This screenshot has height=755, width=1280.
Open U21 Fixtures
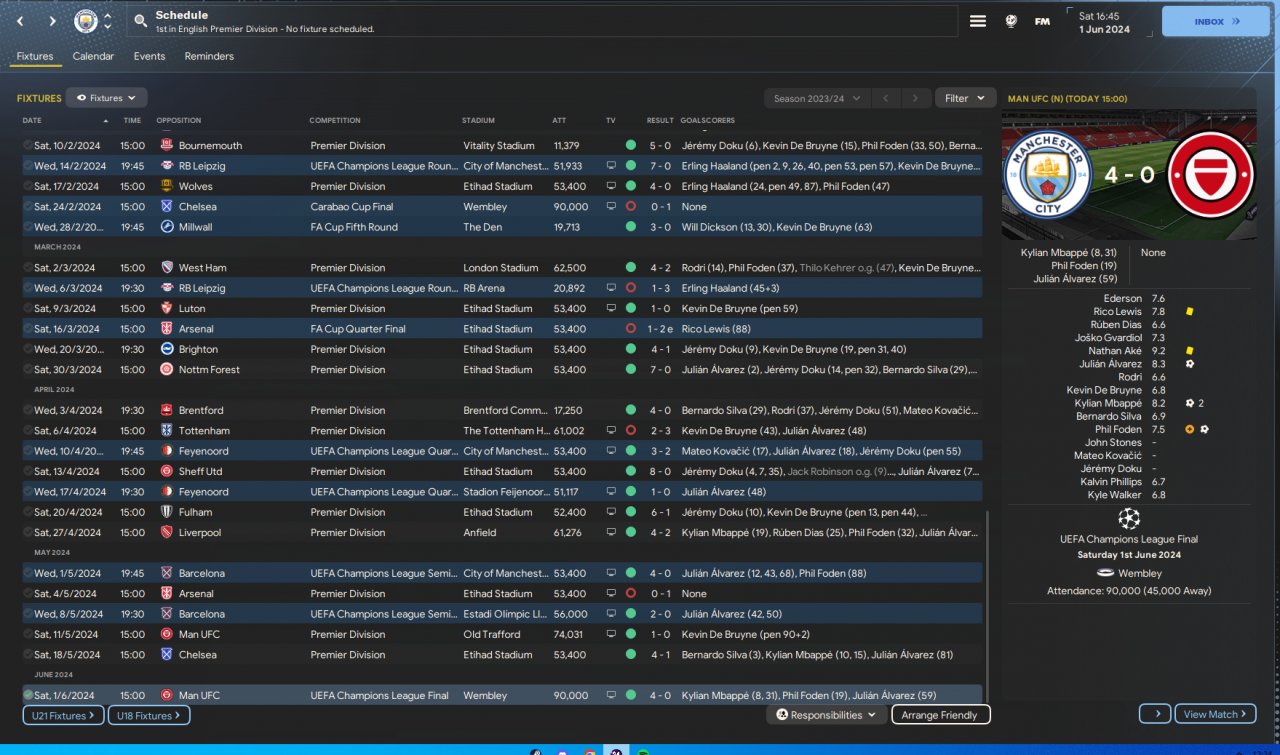click(x=62, y=715)
